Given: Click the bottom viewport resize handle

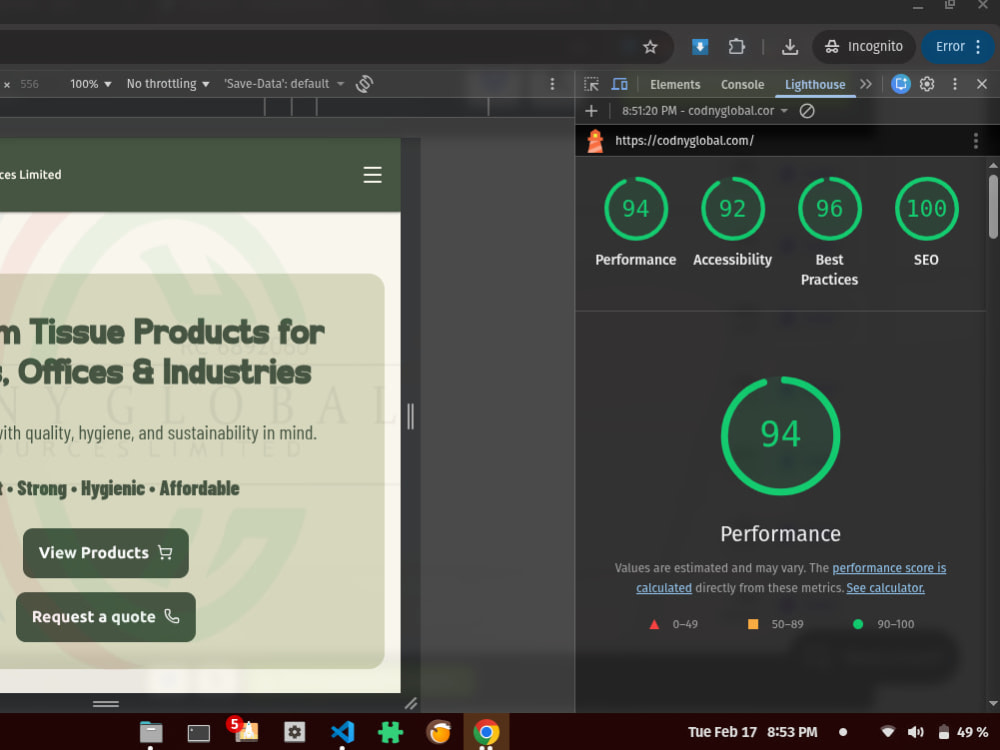Looking at the screenshot, I should pyautogui.click(x=106, y=704).
